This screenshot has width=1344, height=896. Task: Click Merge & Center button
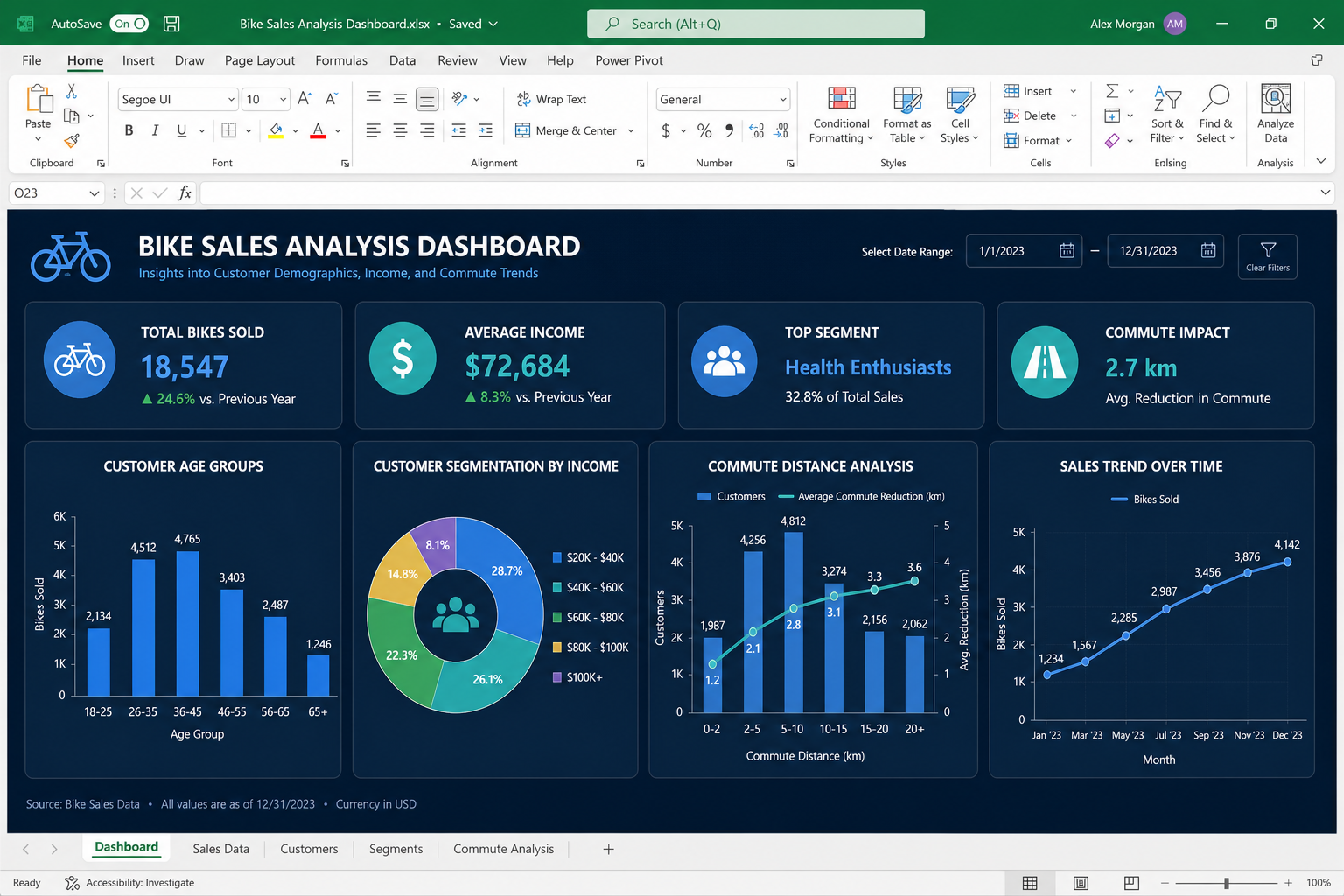coord(566,130)
